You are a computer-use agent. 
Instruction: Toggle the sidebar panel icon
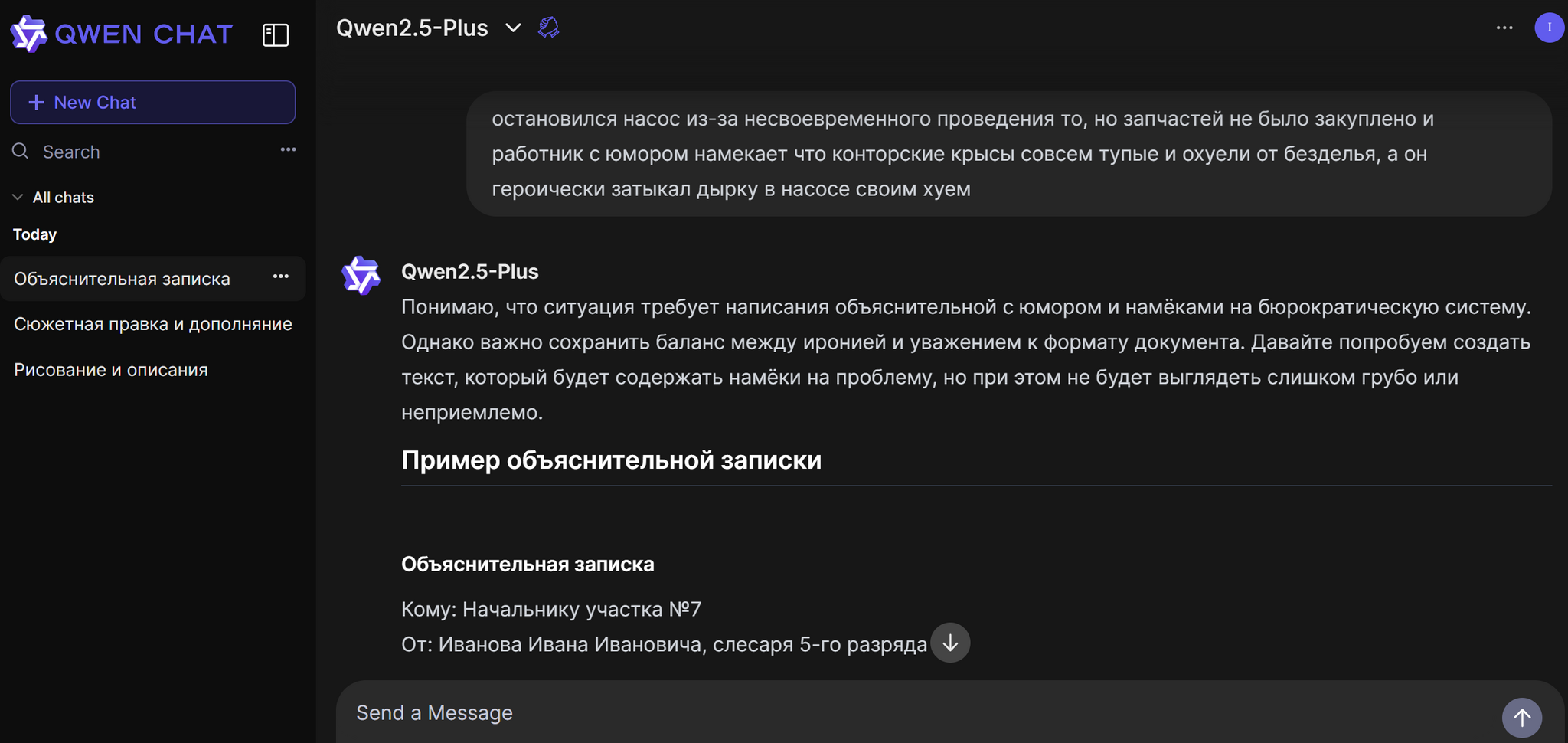[276, 34]
